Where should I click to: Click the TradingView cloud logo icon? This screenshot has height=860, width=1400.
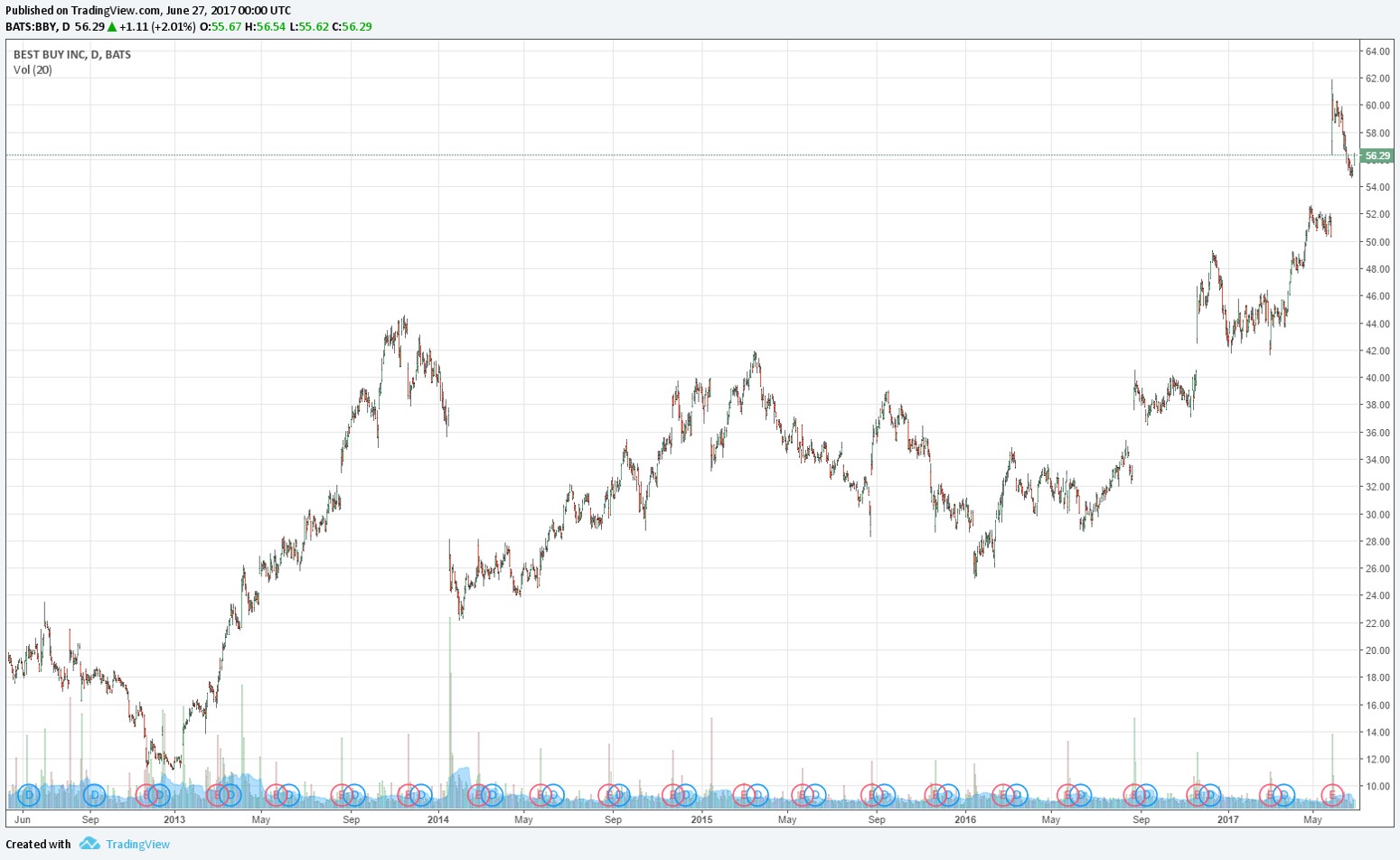89,844
